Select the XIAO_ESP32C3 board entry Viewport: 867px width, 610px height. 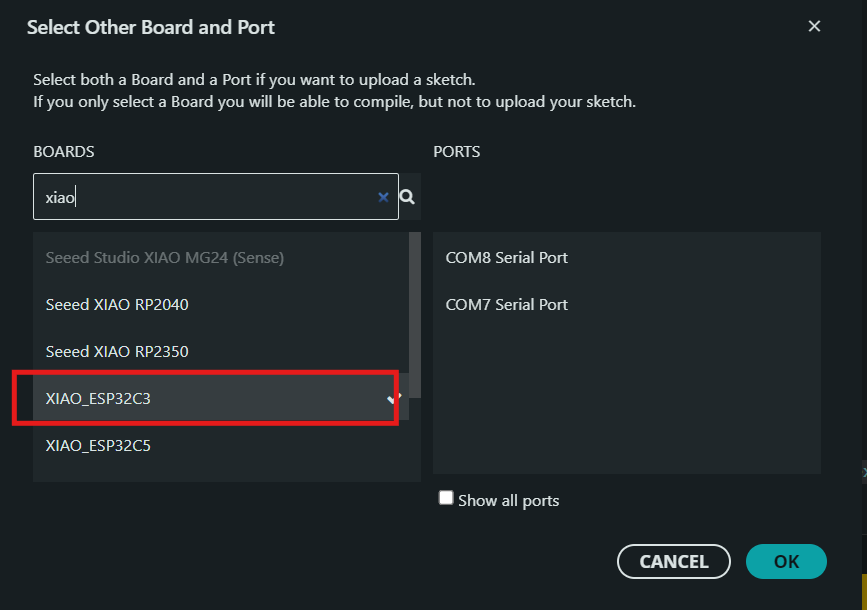click(x=98, y=398)
